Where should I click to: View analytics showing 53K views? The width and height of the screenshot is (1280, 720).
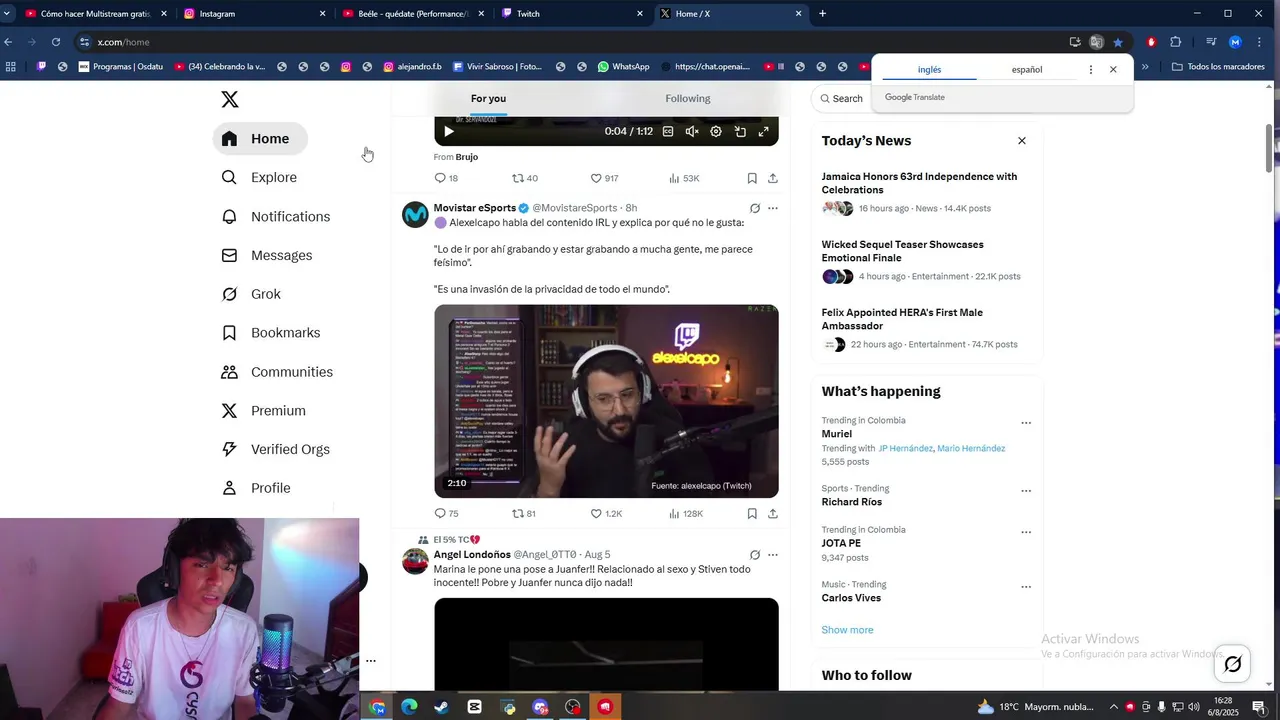[x=684, y=178]
